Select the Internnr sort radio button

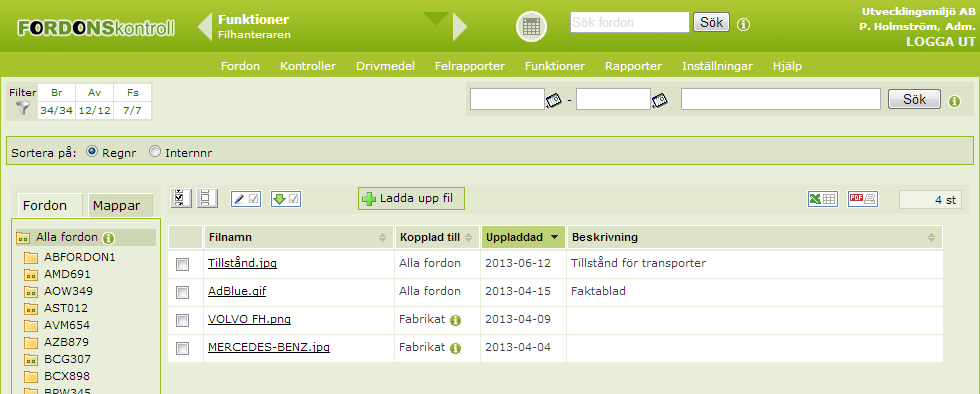(155, 151)
